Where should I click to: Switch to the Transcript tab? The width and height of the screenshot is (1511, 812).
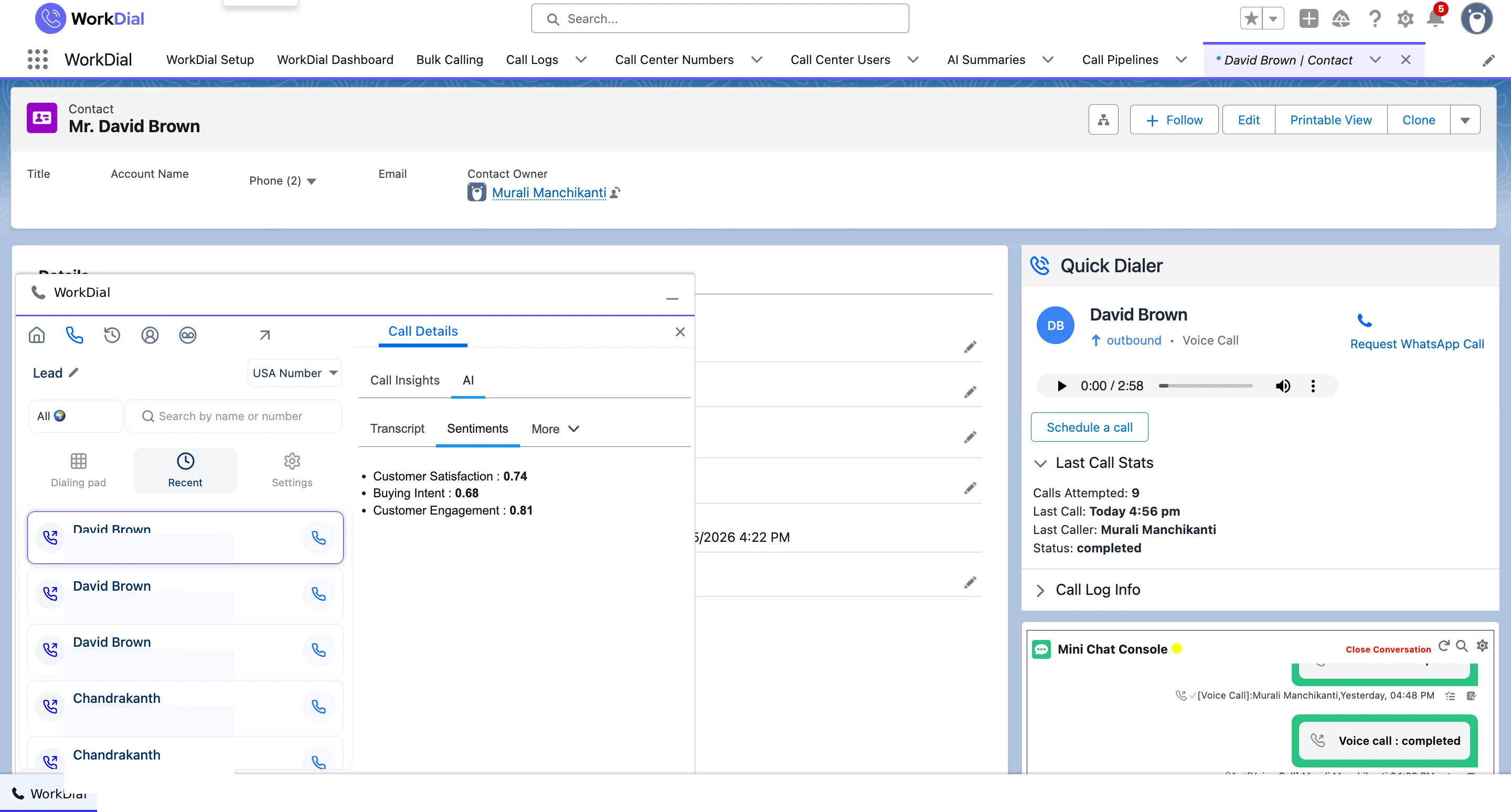click(x=397, y=429)
